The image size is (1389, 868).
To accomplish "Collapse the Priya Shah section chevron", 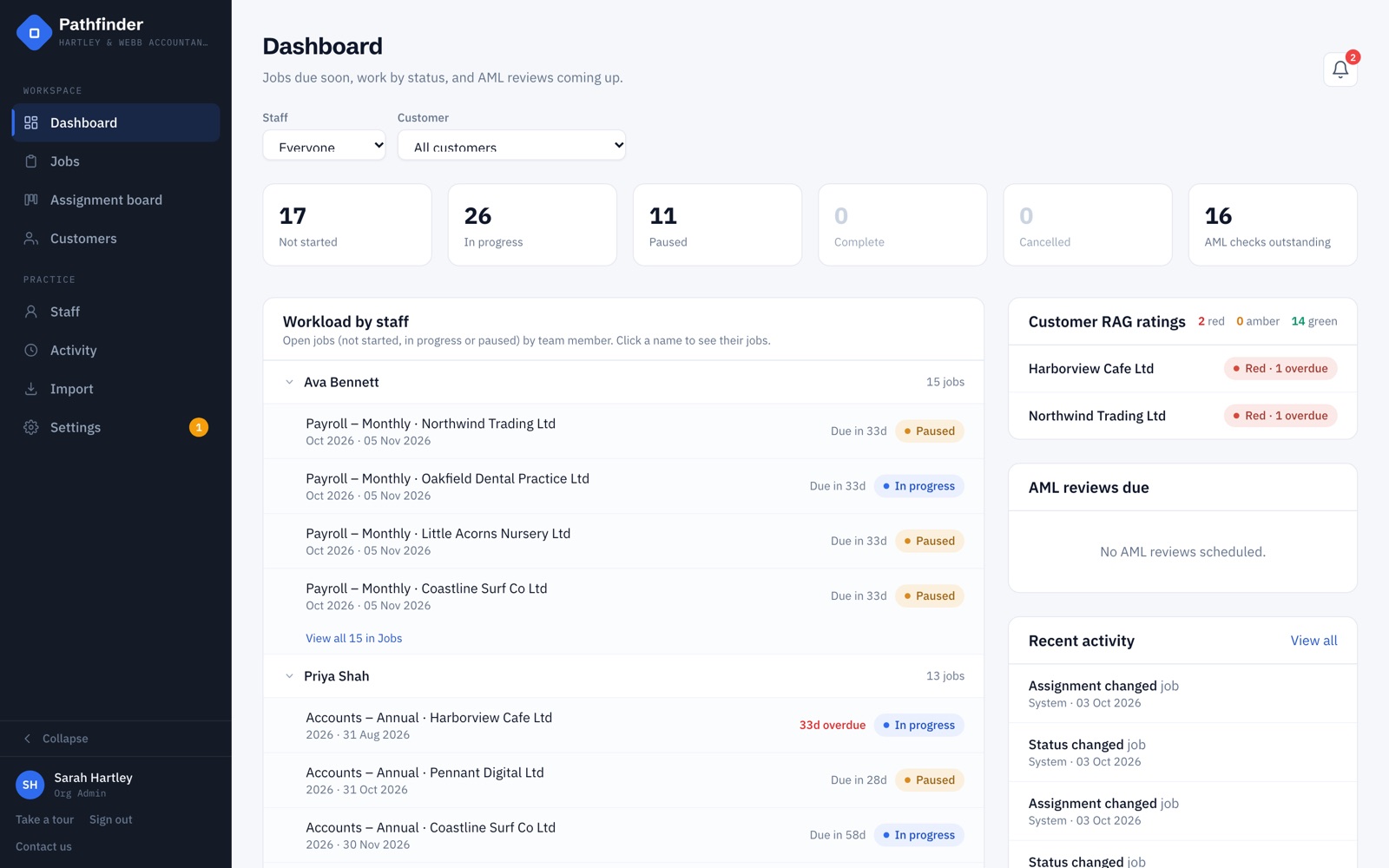I will click(x=289, y=676).
